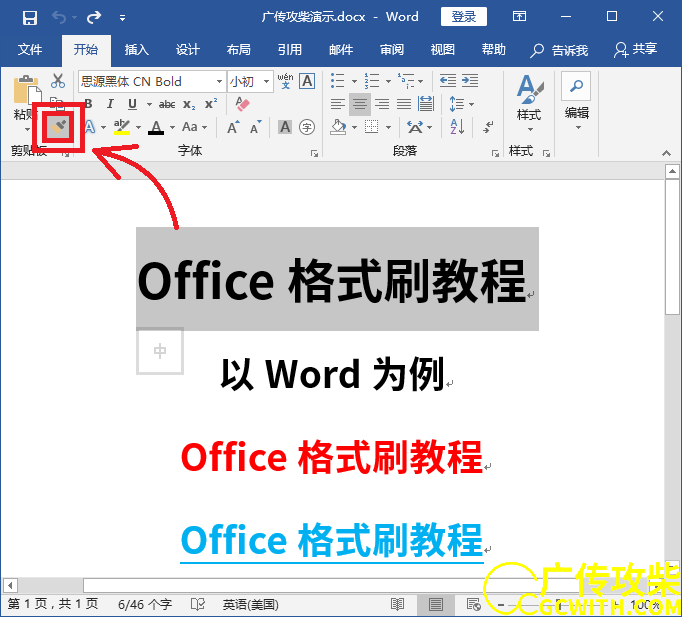This screenshot has height=617, width=682.
Task: Click the enclosed character 字 icon
Action: pyautogui.click(x=307, y=127)
